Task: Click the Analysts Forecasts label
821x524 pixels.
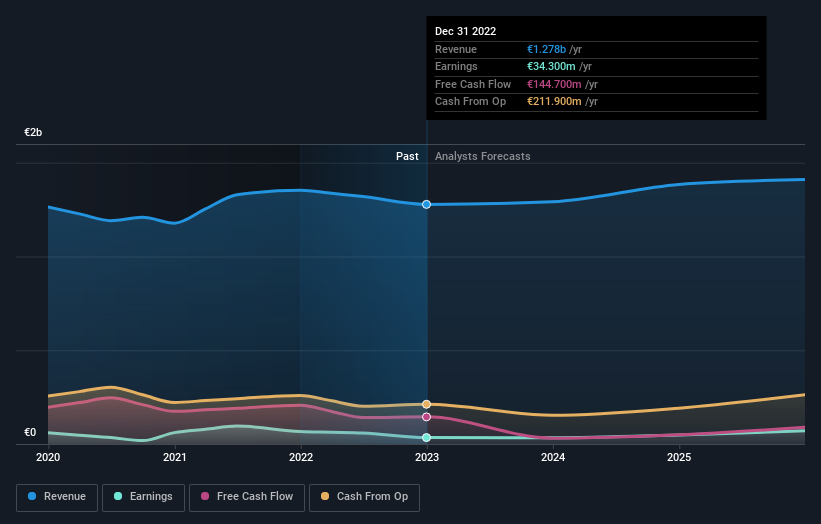Action: click(x=482, y=157)
